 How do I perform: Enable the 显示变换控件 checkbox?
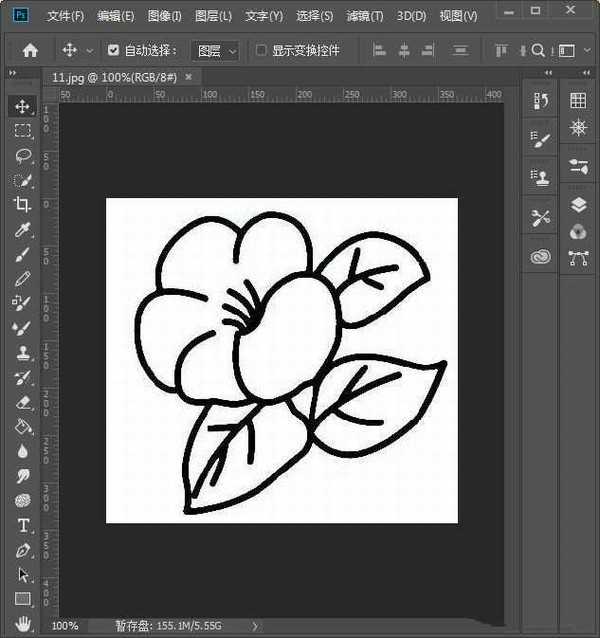coord(261,50)
